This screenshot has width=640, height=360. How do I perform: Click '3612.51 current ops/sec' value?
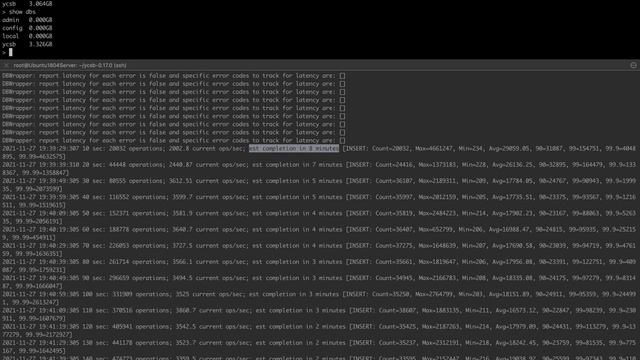[207, 181]
